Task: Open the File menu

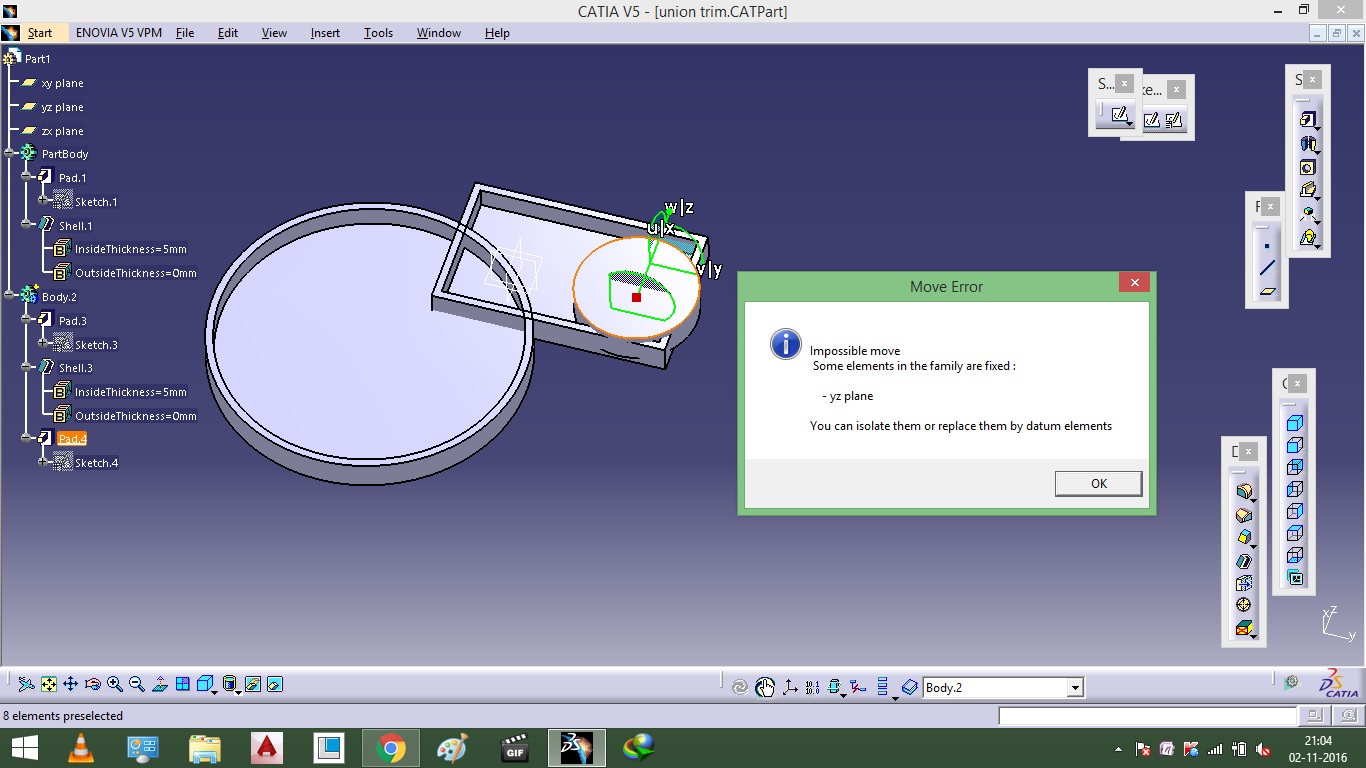Action: 185,33
